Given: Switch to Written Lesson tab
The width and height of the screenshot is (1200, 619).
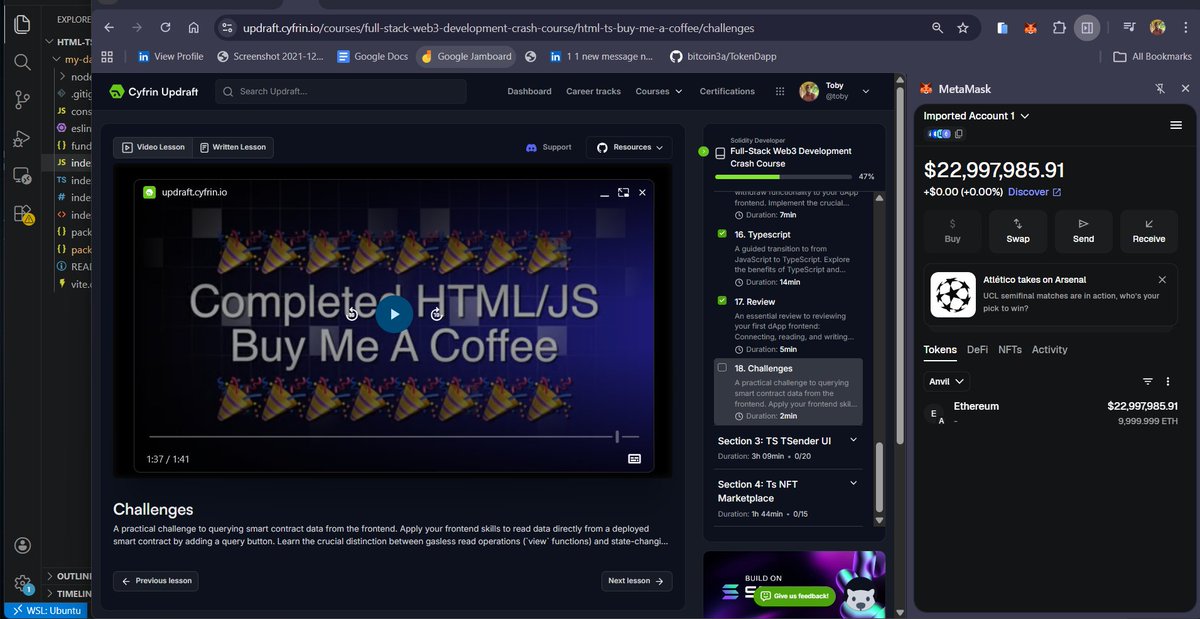Looking at the screenshot, I should coord(232,147).
